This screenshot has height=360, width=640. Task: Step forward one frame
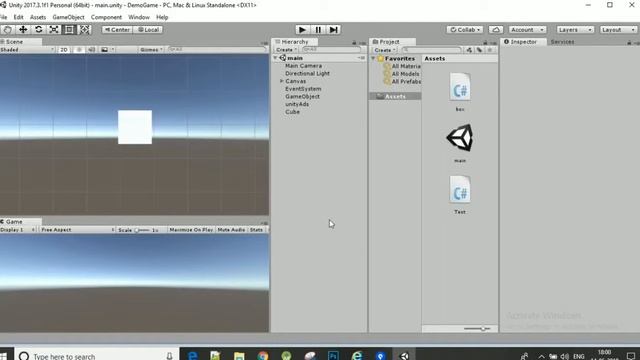[x=333, y=30]
